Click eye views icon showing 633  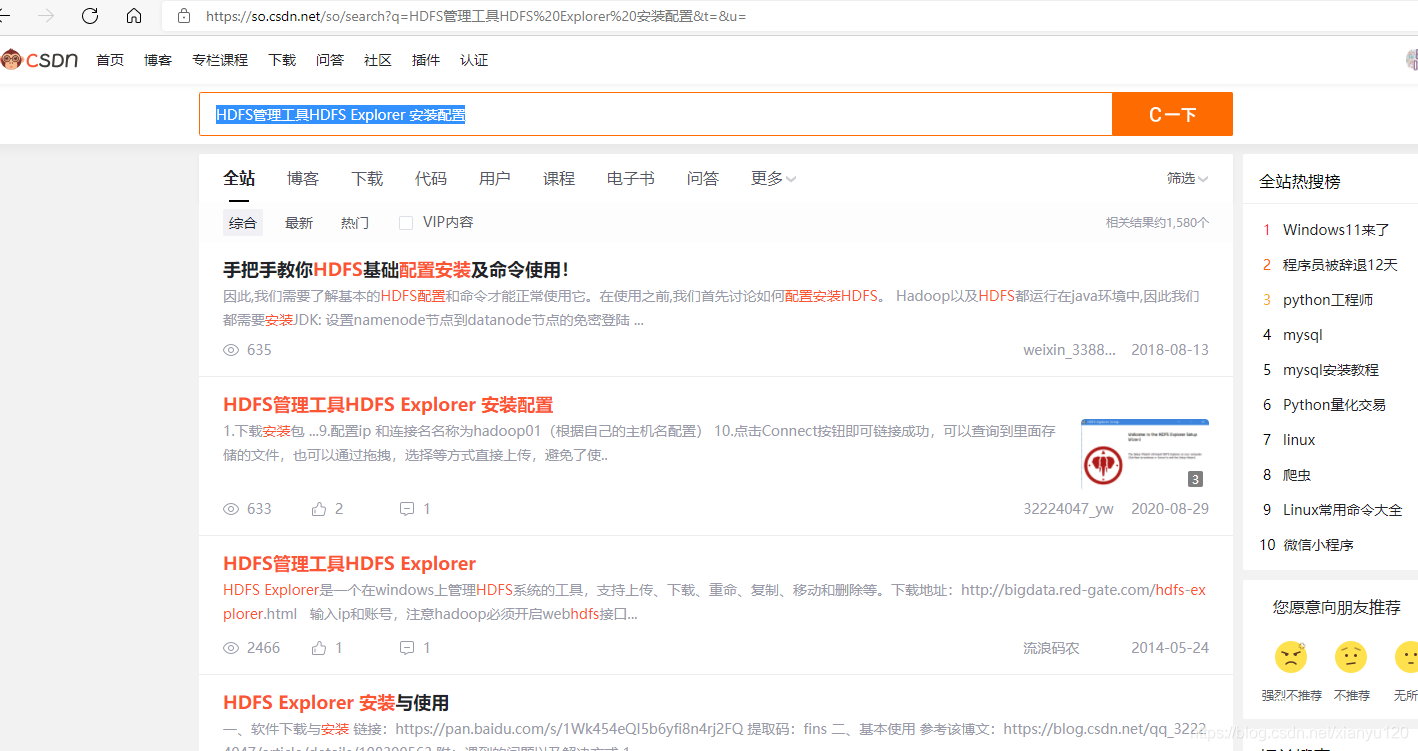pos(231,509)
